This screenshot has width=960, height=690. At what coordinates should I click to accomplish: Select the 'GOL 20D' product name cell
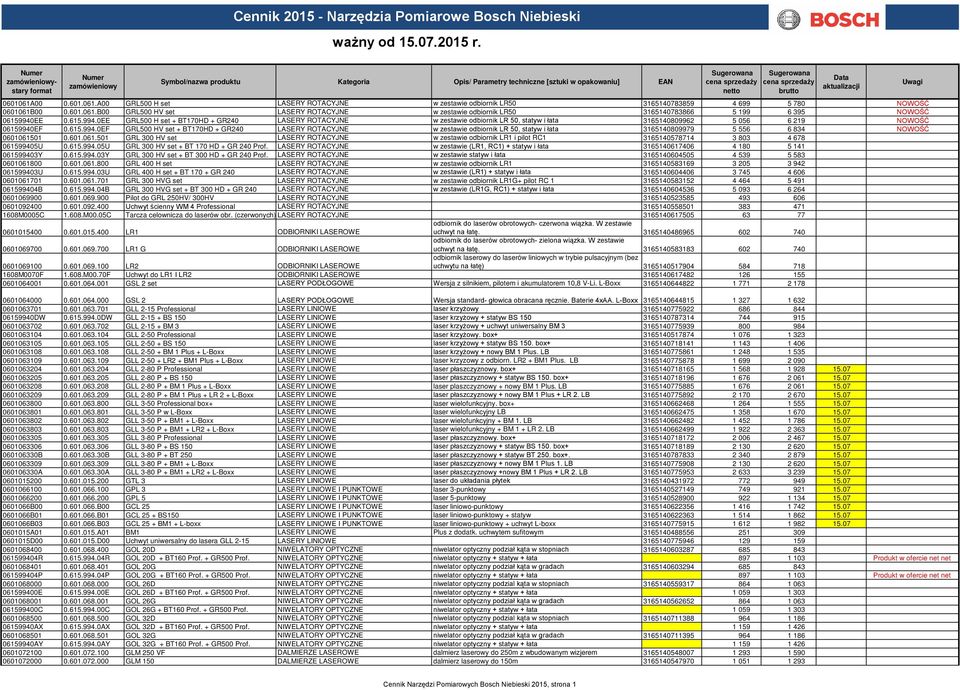click(x=200, y=549)
